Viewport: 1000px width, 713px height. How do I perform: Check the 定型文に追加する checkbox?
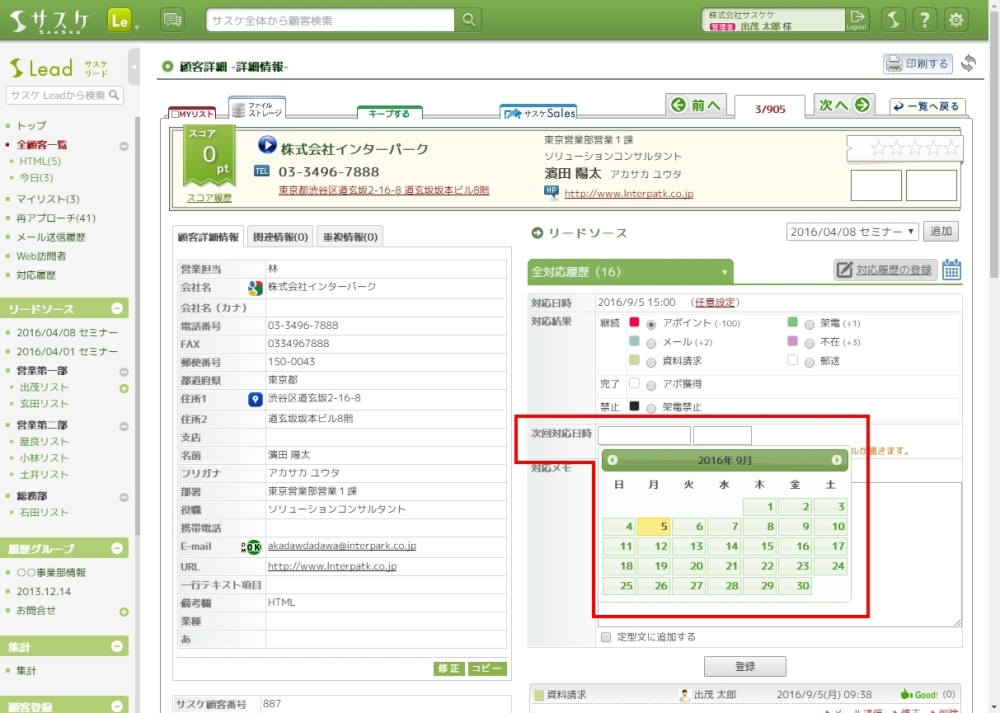pos(606,637)
